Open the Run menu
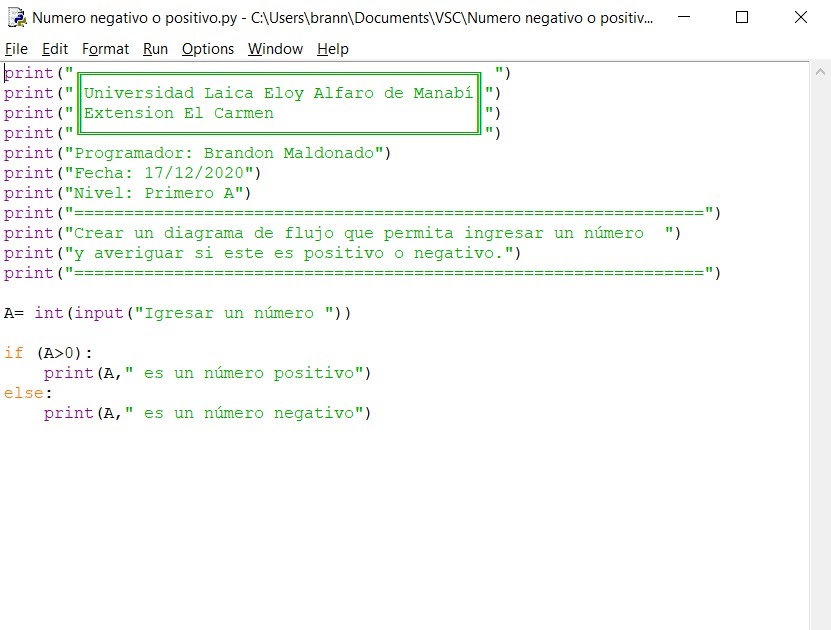831x630 pixels. (x=155, y=48)
